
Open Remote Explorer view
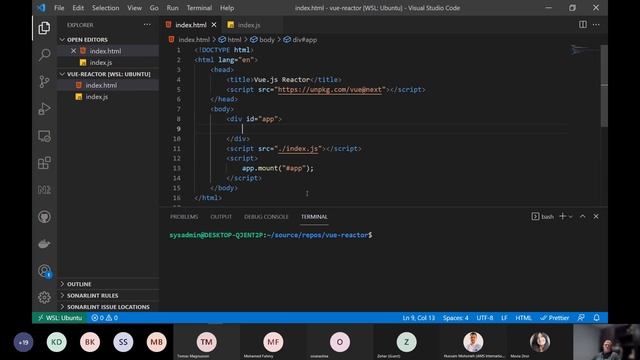point(44,136)
